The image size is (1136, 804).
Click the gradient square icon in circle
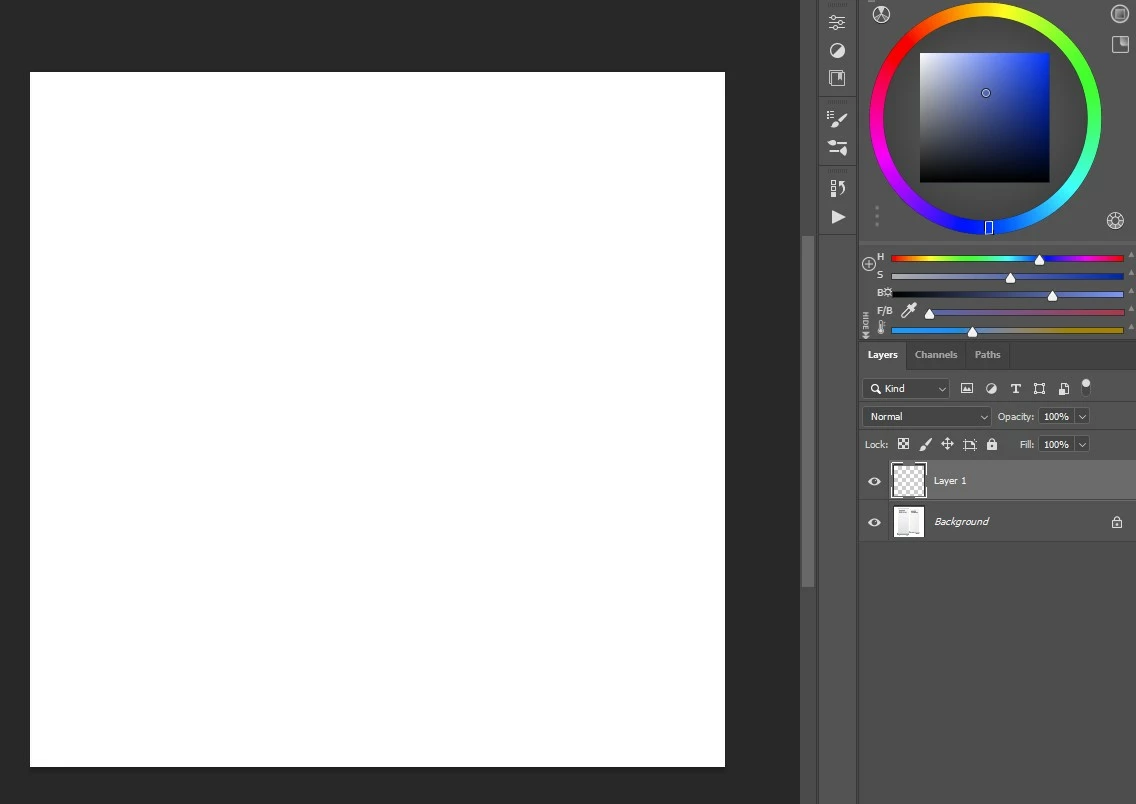(1119, 14)
